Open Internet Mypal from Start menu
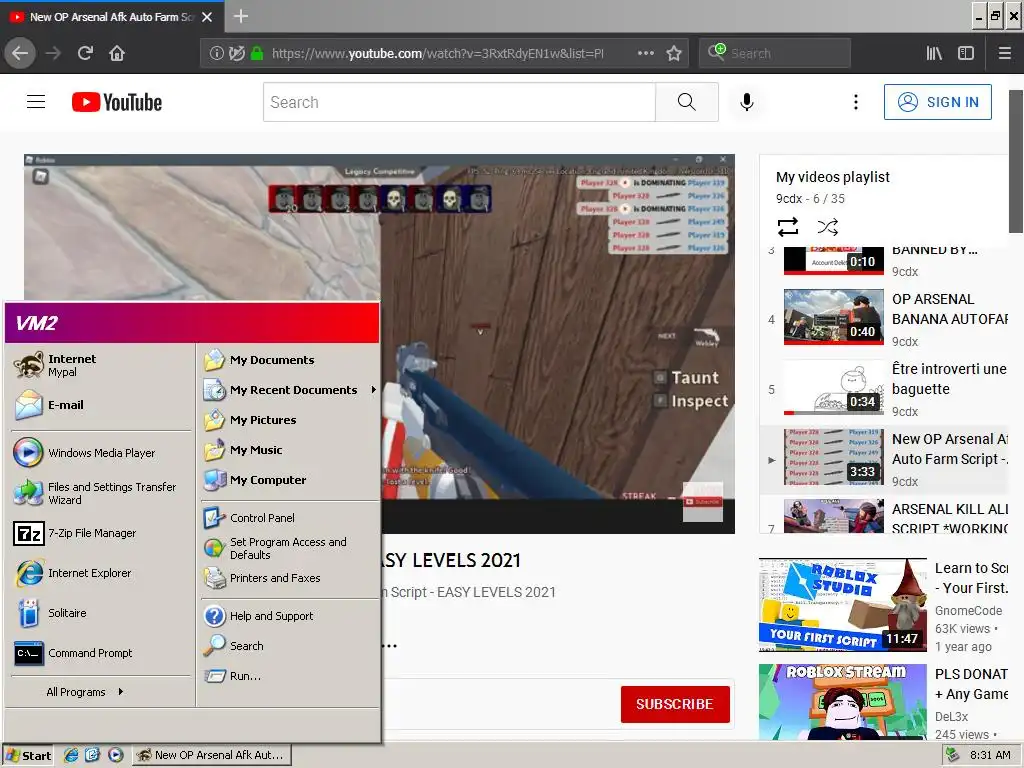 (x=101, y=365)
